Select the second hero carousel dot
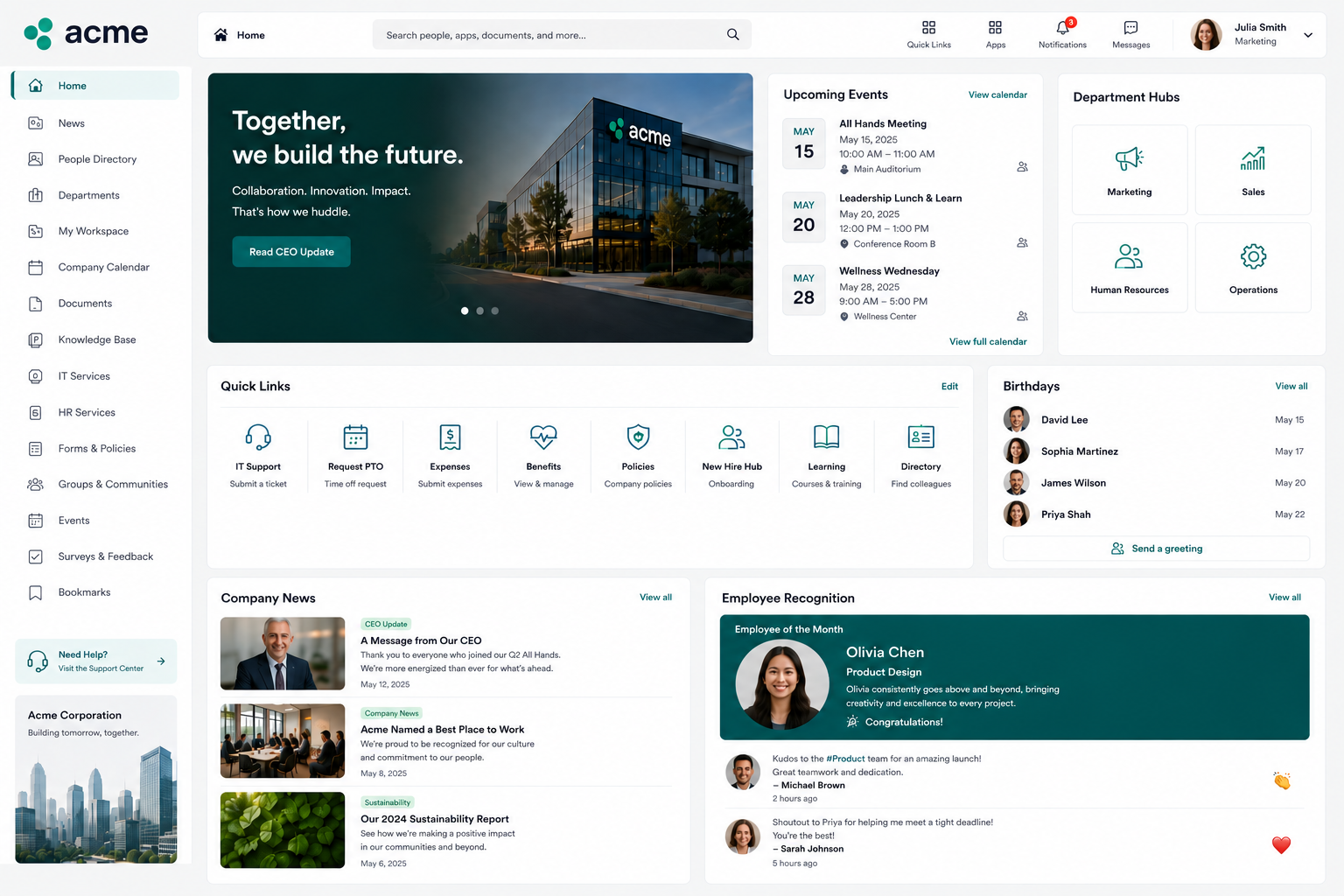This screenshot has height=896, width=1344. [x=479, y=311]
